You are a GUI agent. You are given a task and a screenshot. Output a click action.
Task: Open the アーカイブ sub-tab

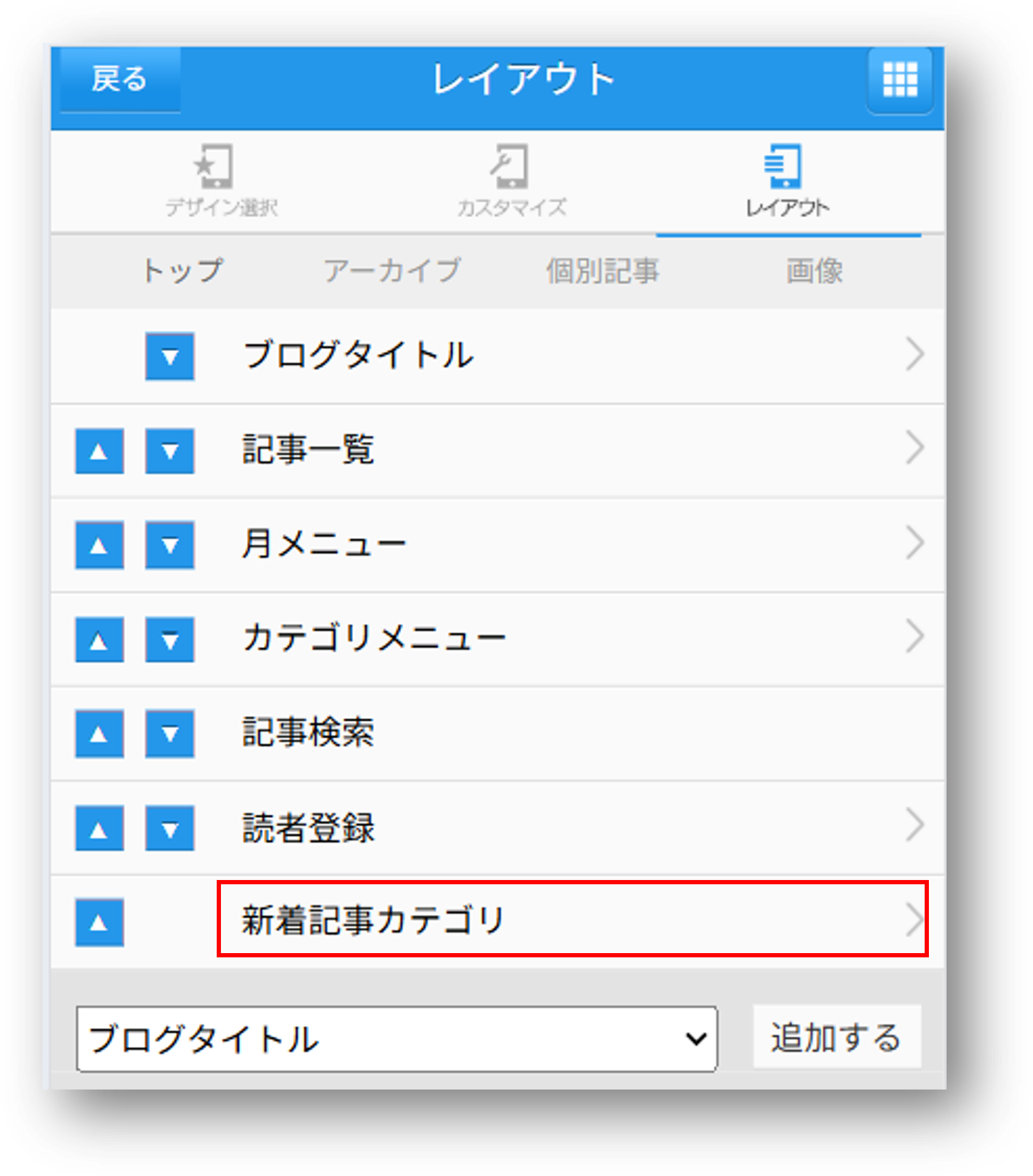[x=393, y=271]
